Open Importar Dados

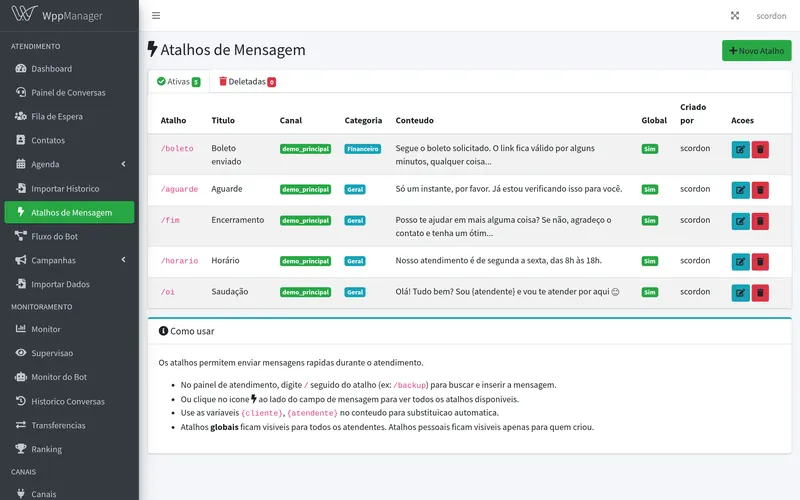[x=69, y=284]
